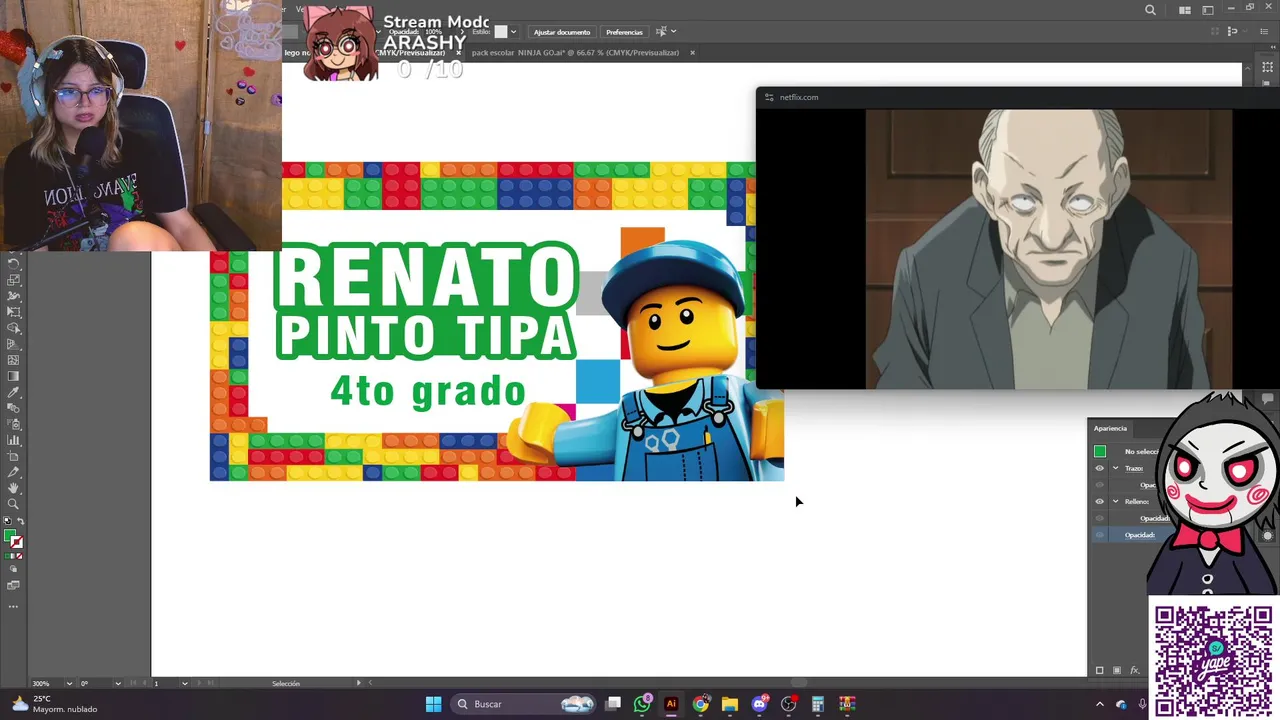Open the align options dropdown in control bar

pyautogui.click(x=674, y=31)
